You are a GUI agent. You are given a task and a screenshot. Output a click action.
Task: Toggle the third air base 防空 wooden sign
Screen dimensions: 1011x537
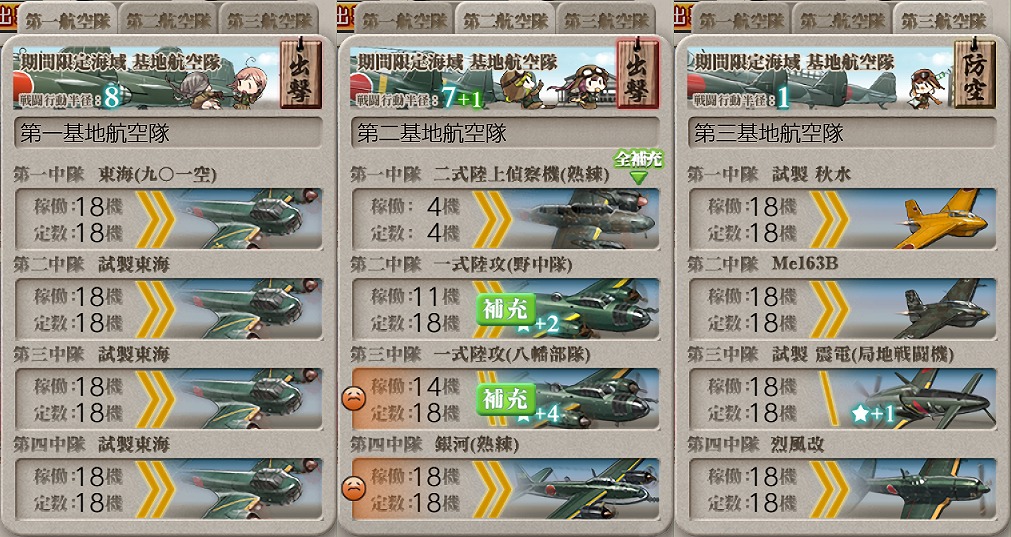(x=975, y=73)
